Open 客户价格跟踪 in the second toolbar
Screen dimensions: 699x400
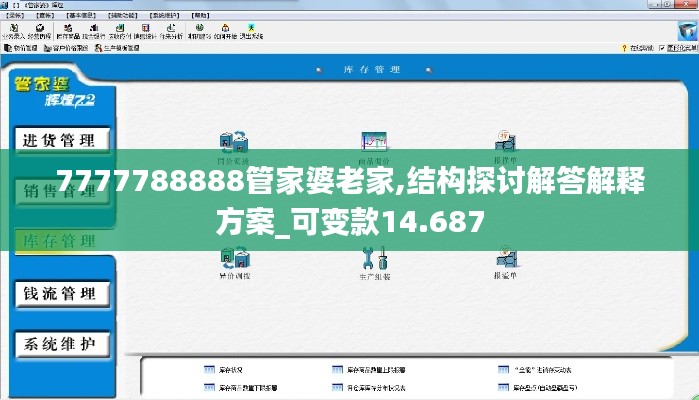tap(66, 48)
